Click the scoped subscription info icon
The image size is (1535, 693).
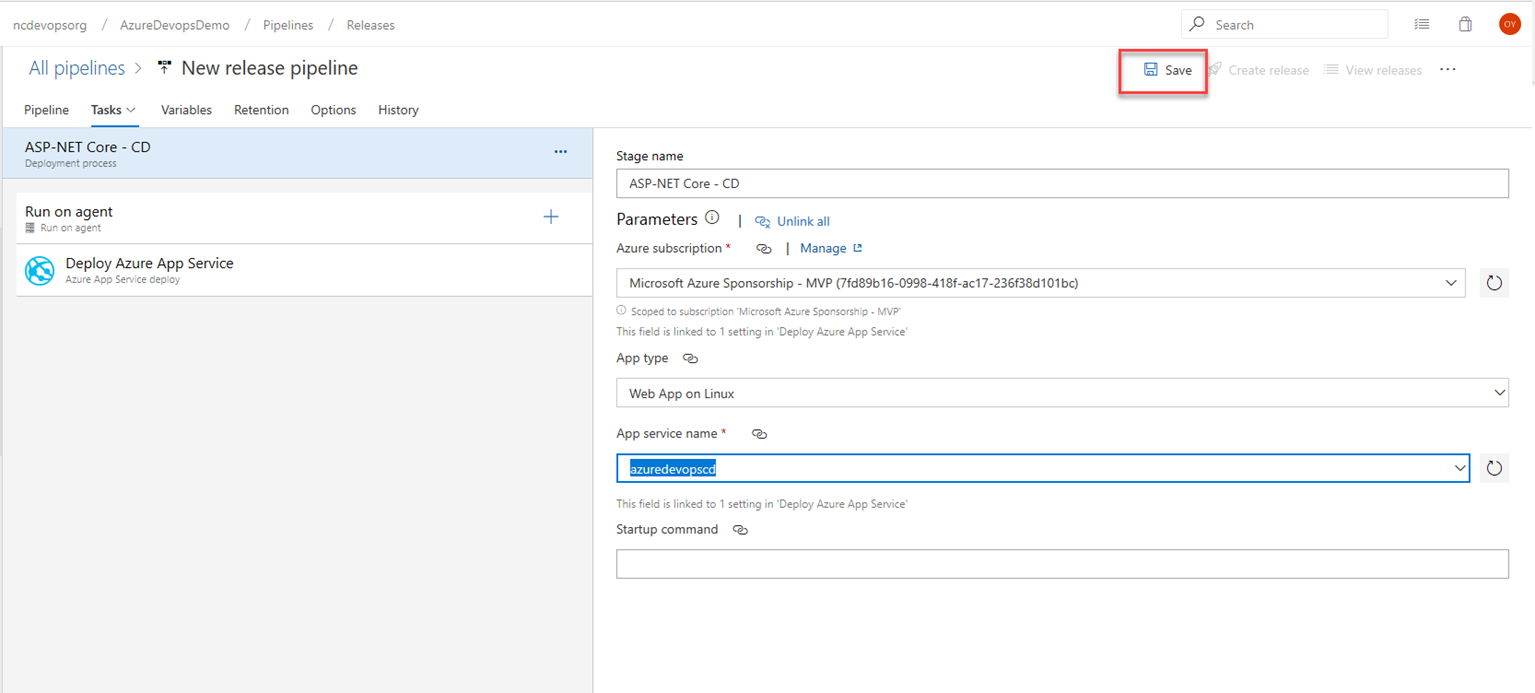pyautogui.click(x=621, y=311)
